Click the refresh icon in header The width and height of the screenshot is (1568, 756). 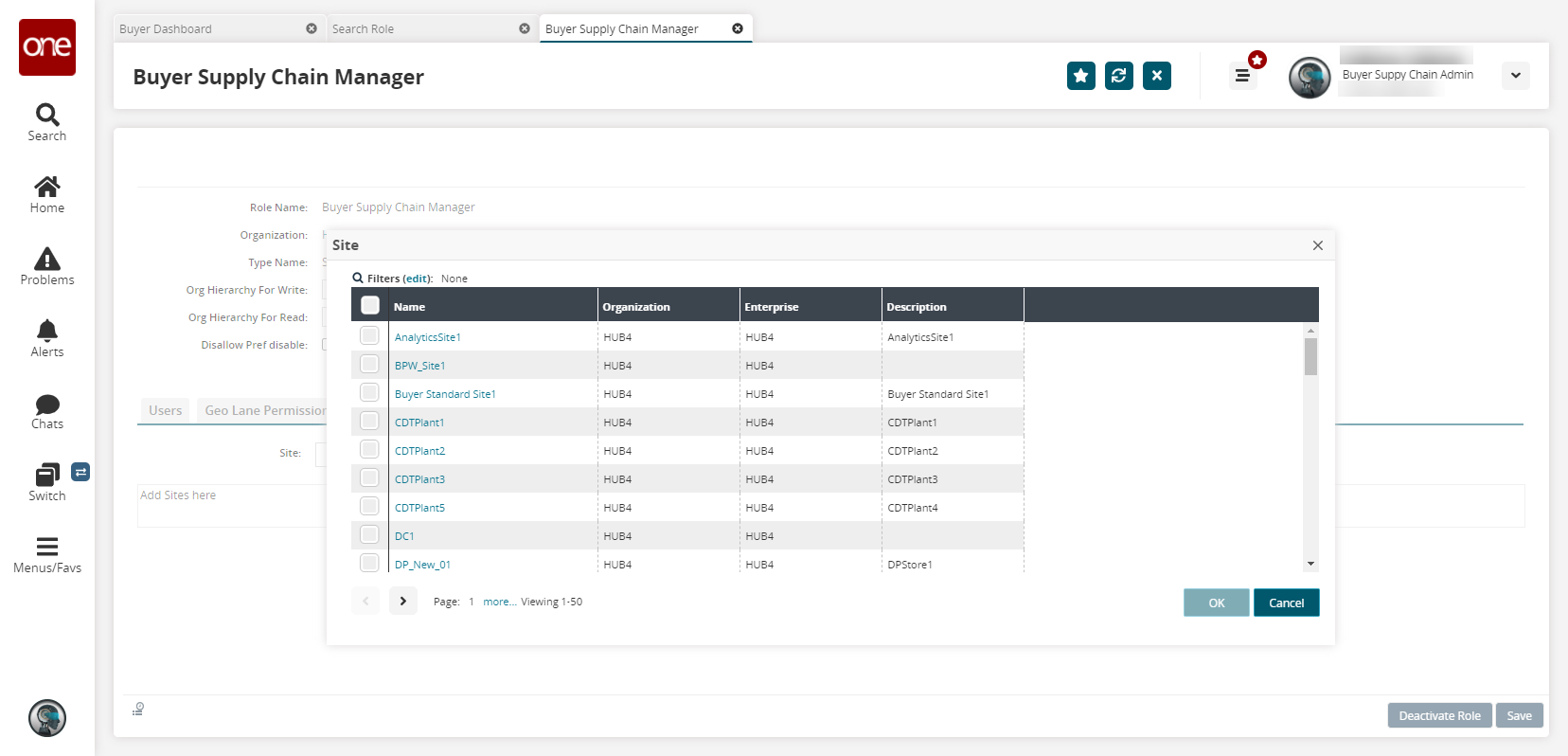point(1118,76)
